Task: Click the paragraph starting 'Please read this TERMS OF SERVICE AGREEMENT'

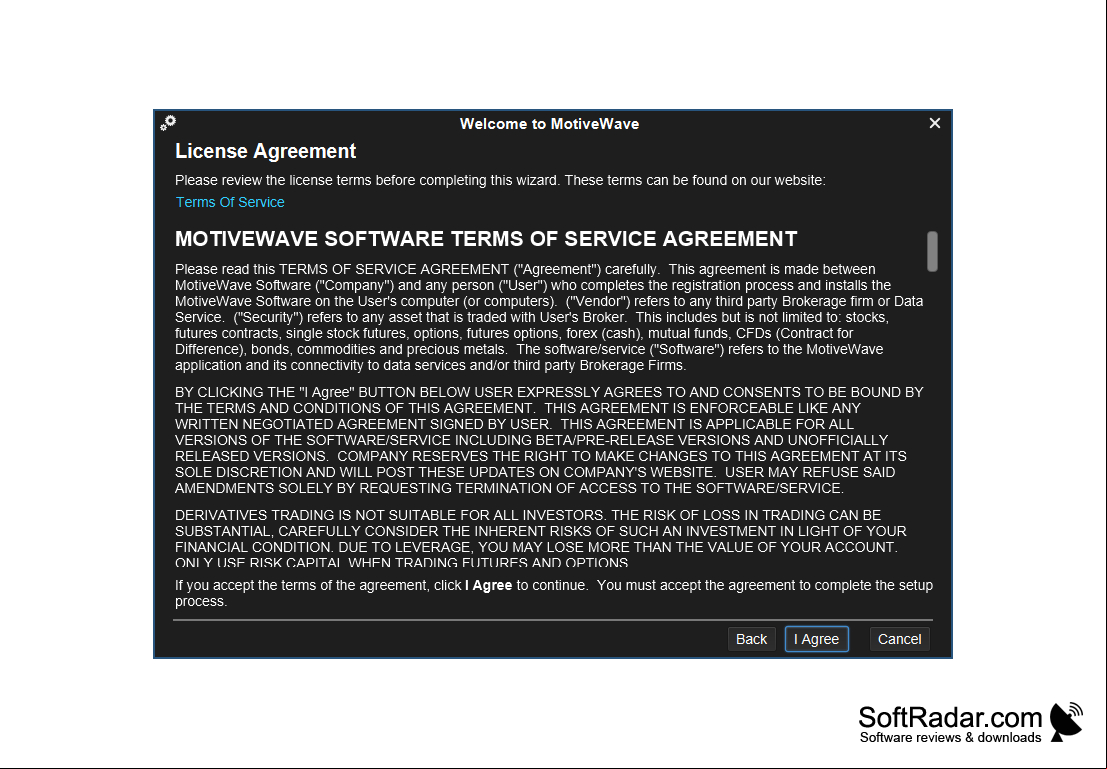Action: [549, 317]
